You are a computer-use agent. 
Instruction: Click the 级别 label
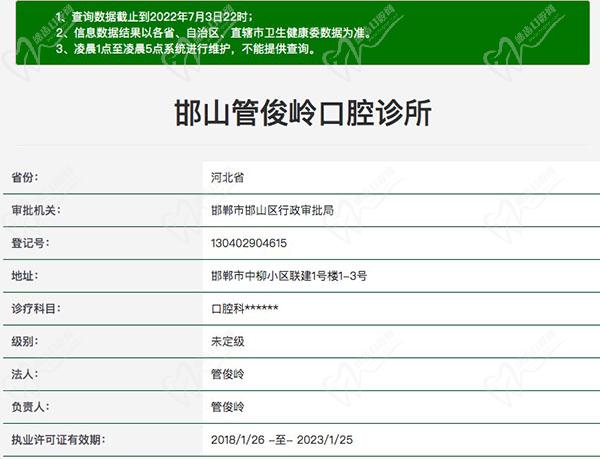[25, 341]
